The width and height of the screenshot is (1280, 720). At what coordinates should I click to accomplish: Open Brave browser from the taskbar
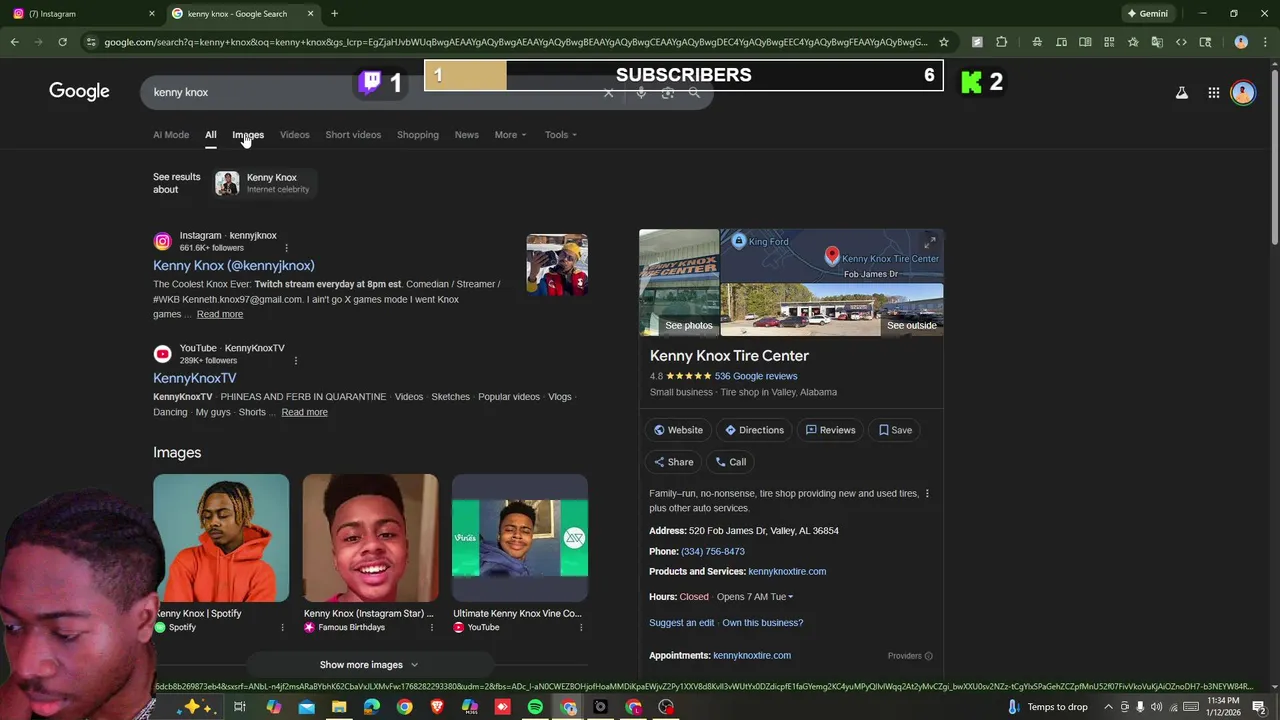437,707
